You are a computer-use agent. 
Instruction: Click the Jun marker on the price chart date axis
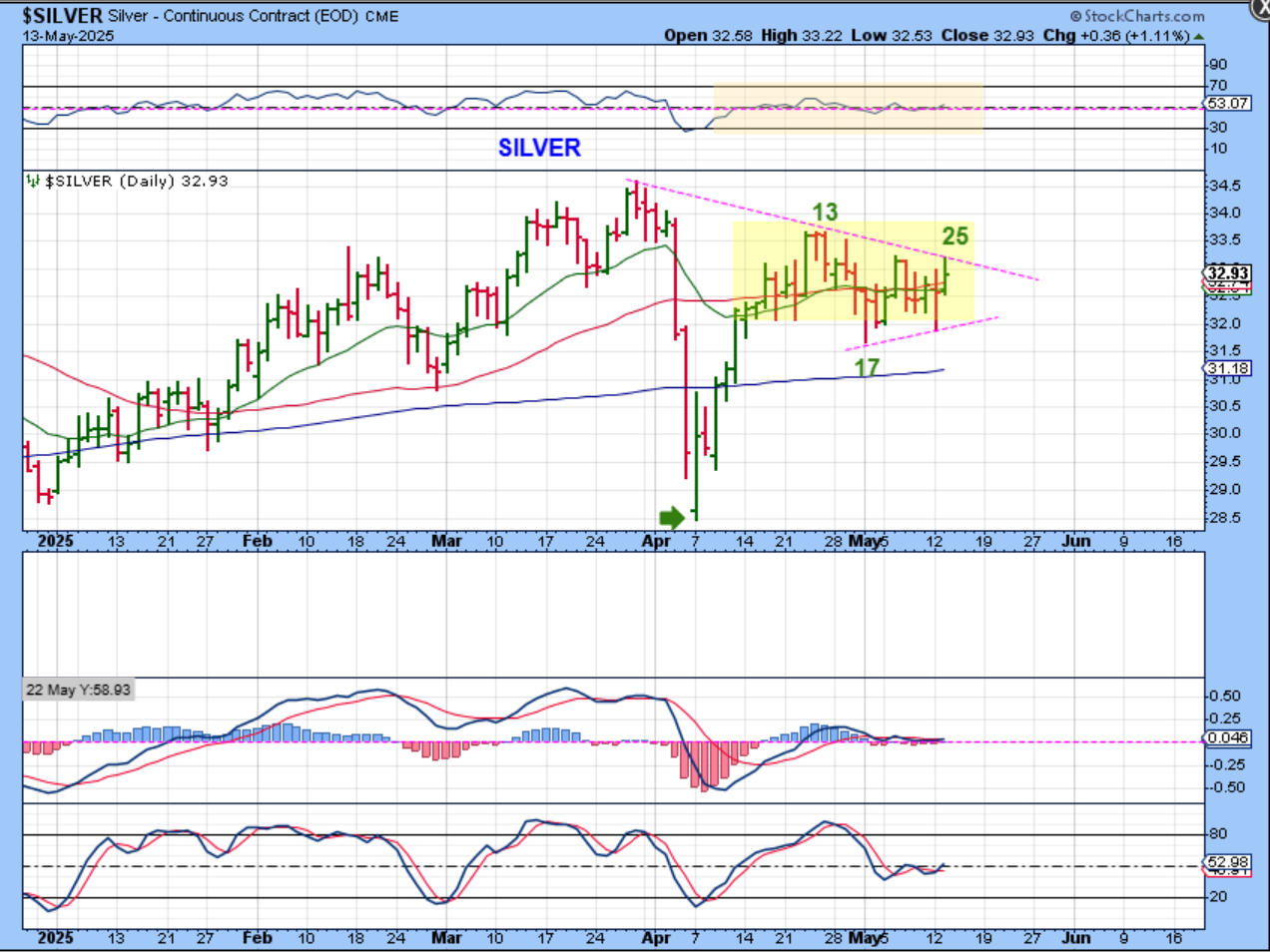pyautogui.click(x=1075, y=541)
